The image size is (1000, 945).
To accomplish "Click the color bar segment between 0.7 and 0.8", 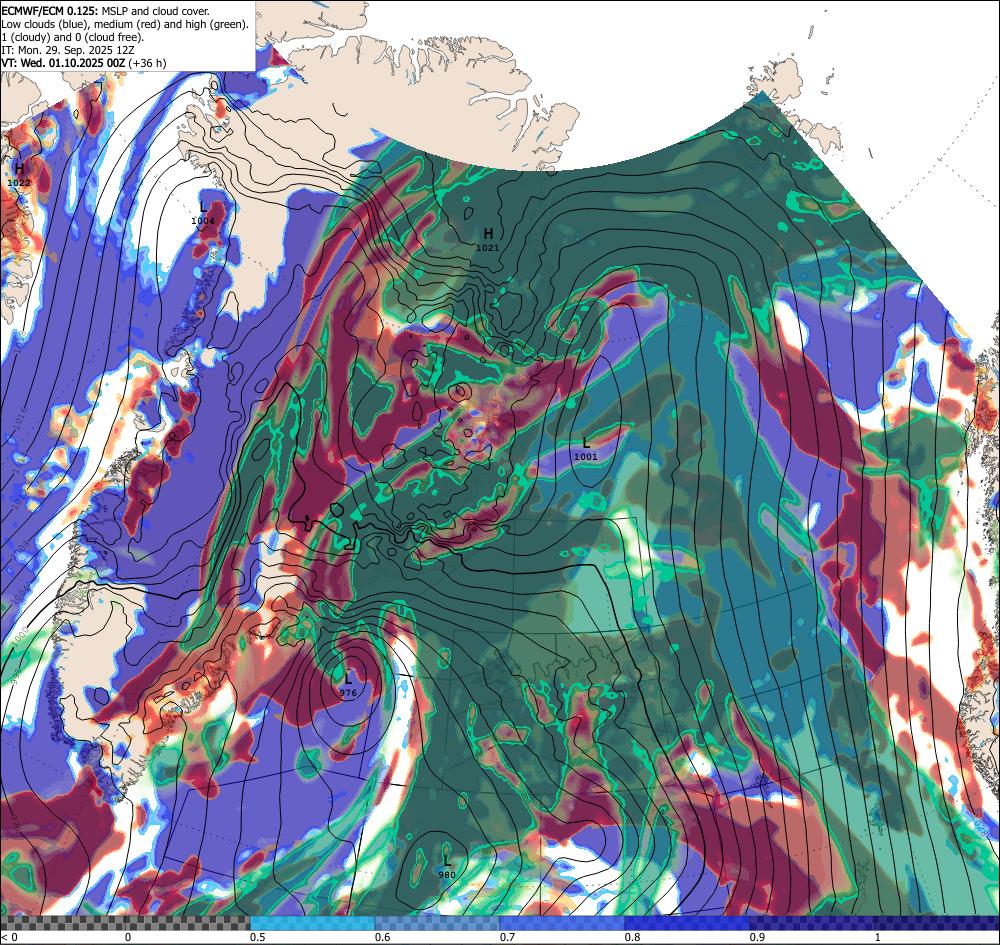I will coord(562,923).
